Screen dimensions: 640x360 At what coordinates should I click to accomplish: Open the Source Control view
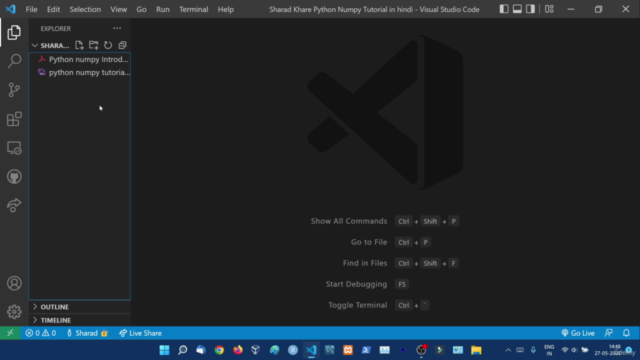coord(14,90)
